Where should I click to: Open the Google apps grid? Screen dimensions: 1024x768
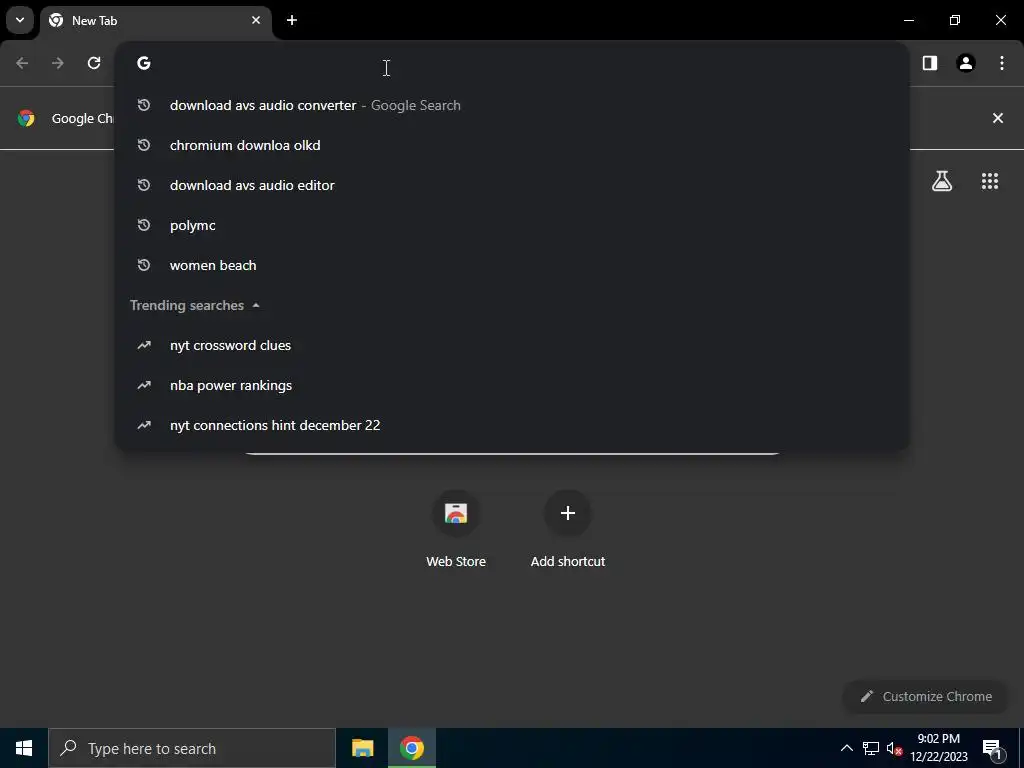click(990, 181)
